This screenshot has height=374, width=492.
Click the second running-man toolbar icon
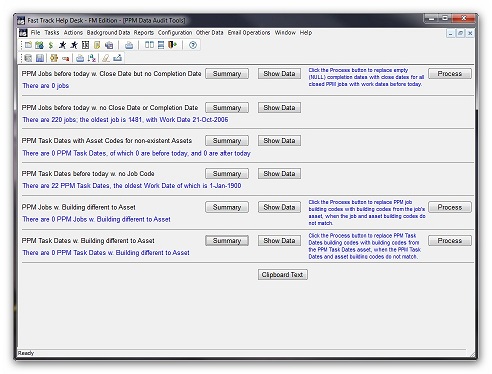click(x=74, y=45)
